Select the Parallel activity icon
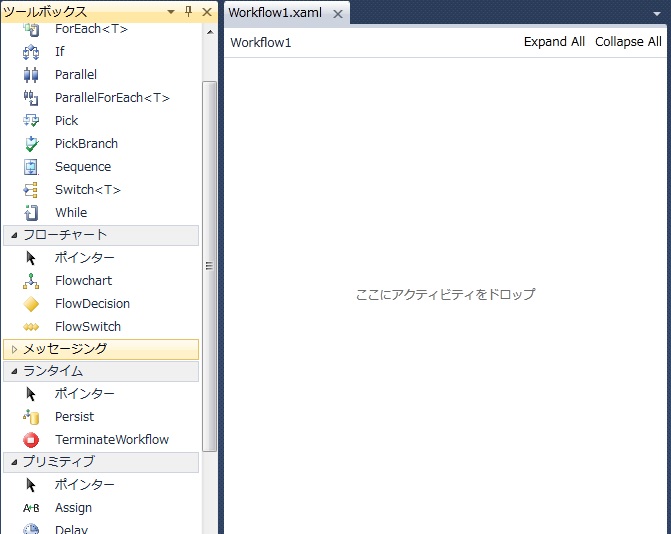671x534 pixels. click(x=31, y=75)
